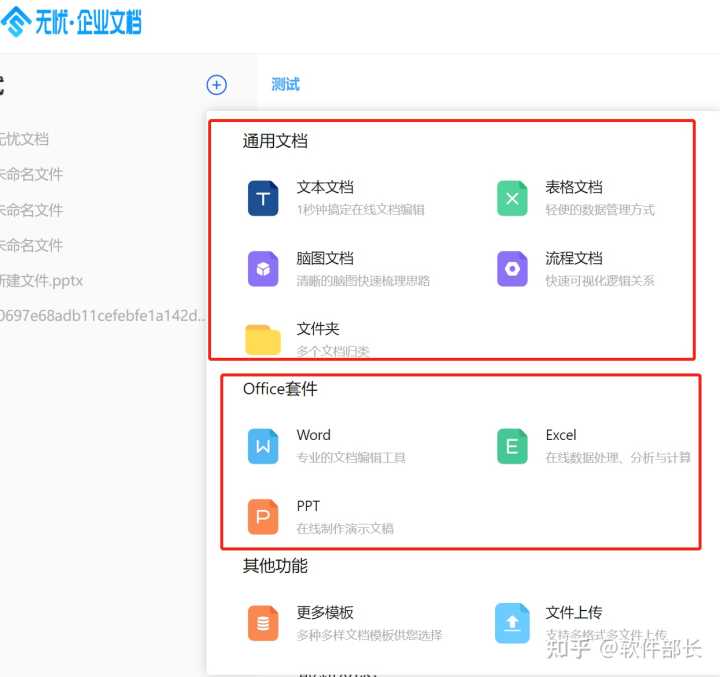Open the 0697e68adb11cefebfe1a142d file
This screenshot has width=720, height=677.
point(103,316)
